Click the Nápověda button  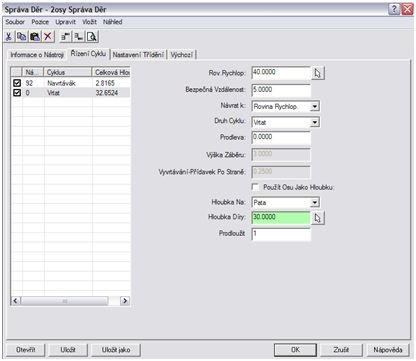pos(388,350)
